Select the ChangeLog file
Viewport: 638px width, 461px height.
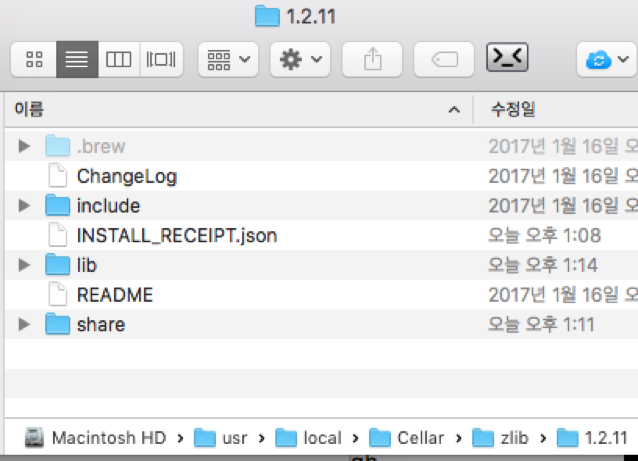pos(126,176)
